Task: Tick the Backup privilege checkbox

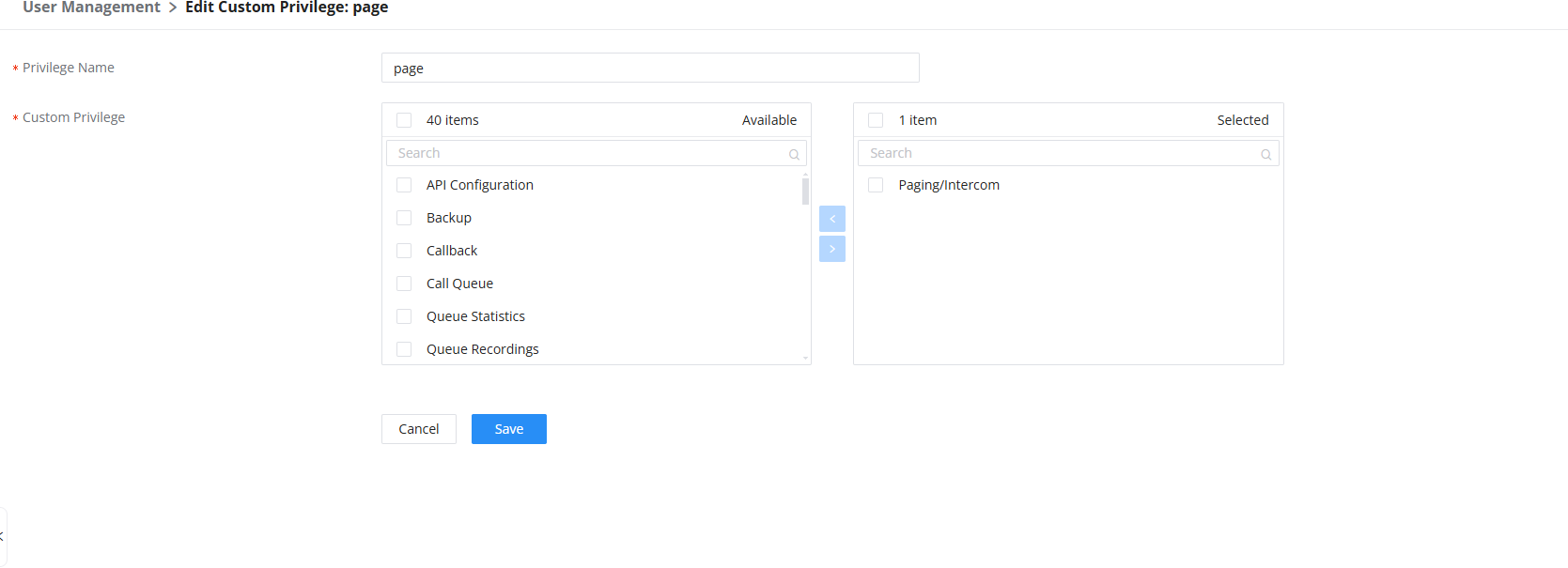Action: [404, 218]
